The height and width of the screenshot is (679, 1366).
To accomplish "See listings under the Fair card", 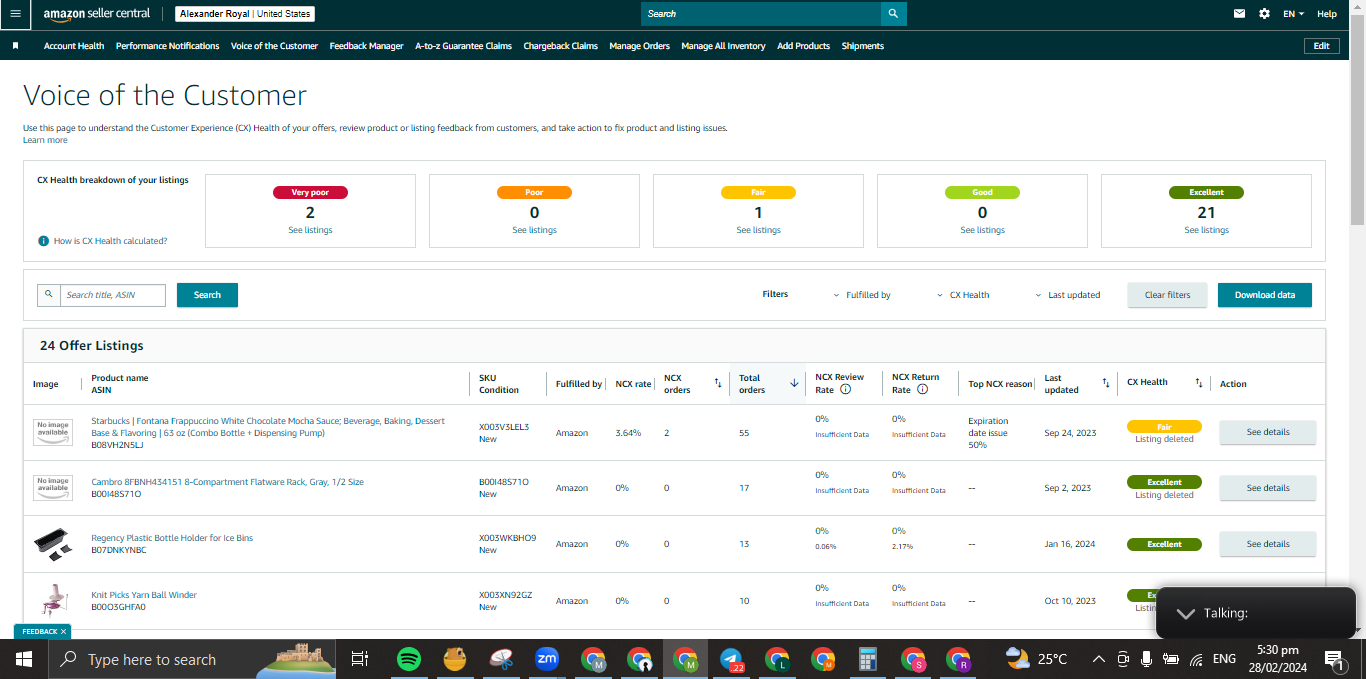I will click(758, 230).
